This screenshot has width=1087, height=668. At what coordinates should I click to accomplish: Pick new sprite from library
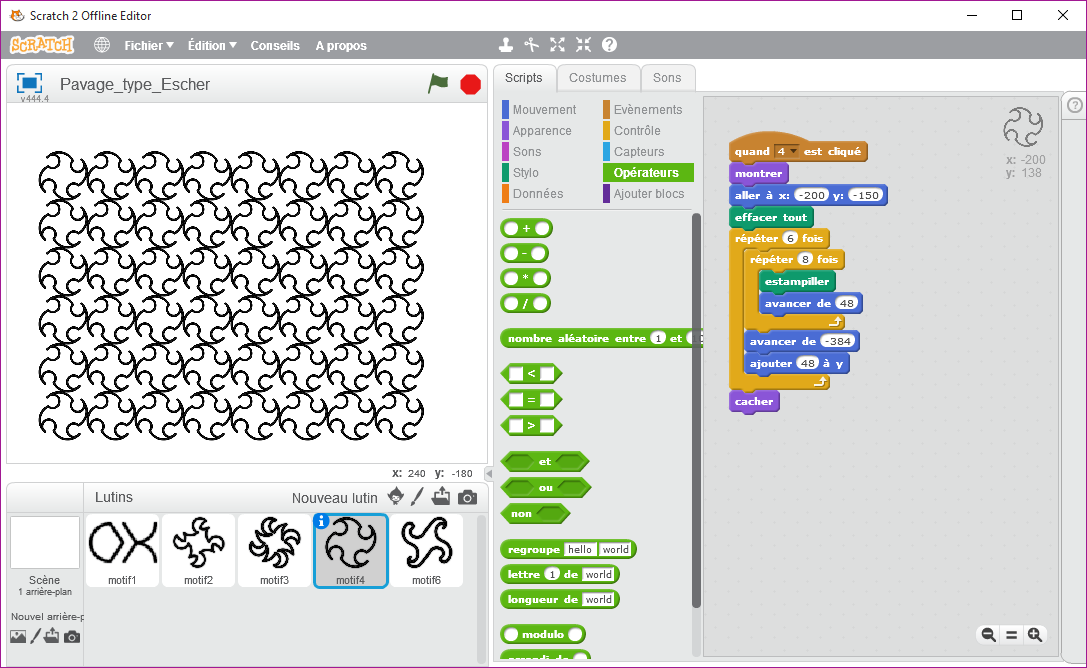[x=396, y=497]
